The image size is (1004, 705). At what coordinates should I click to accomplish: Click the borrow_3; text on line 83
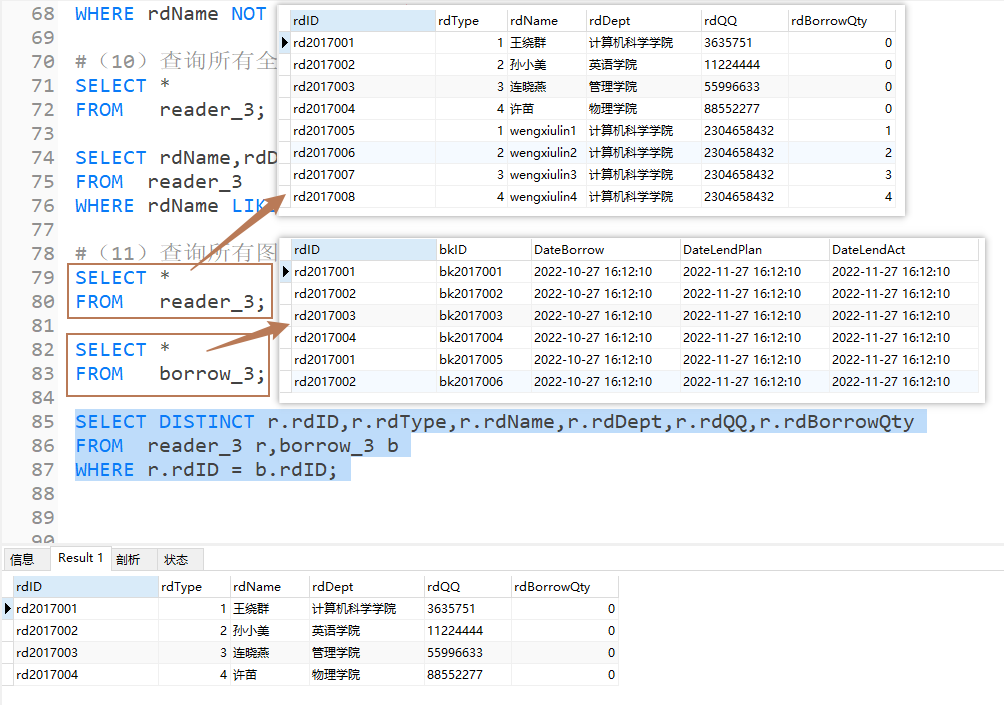pos(212,373)
